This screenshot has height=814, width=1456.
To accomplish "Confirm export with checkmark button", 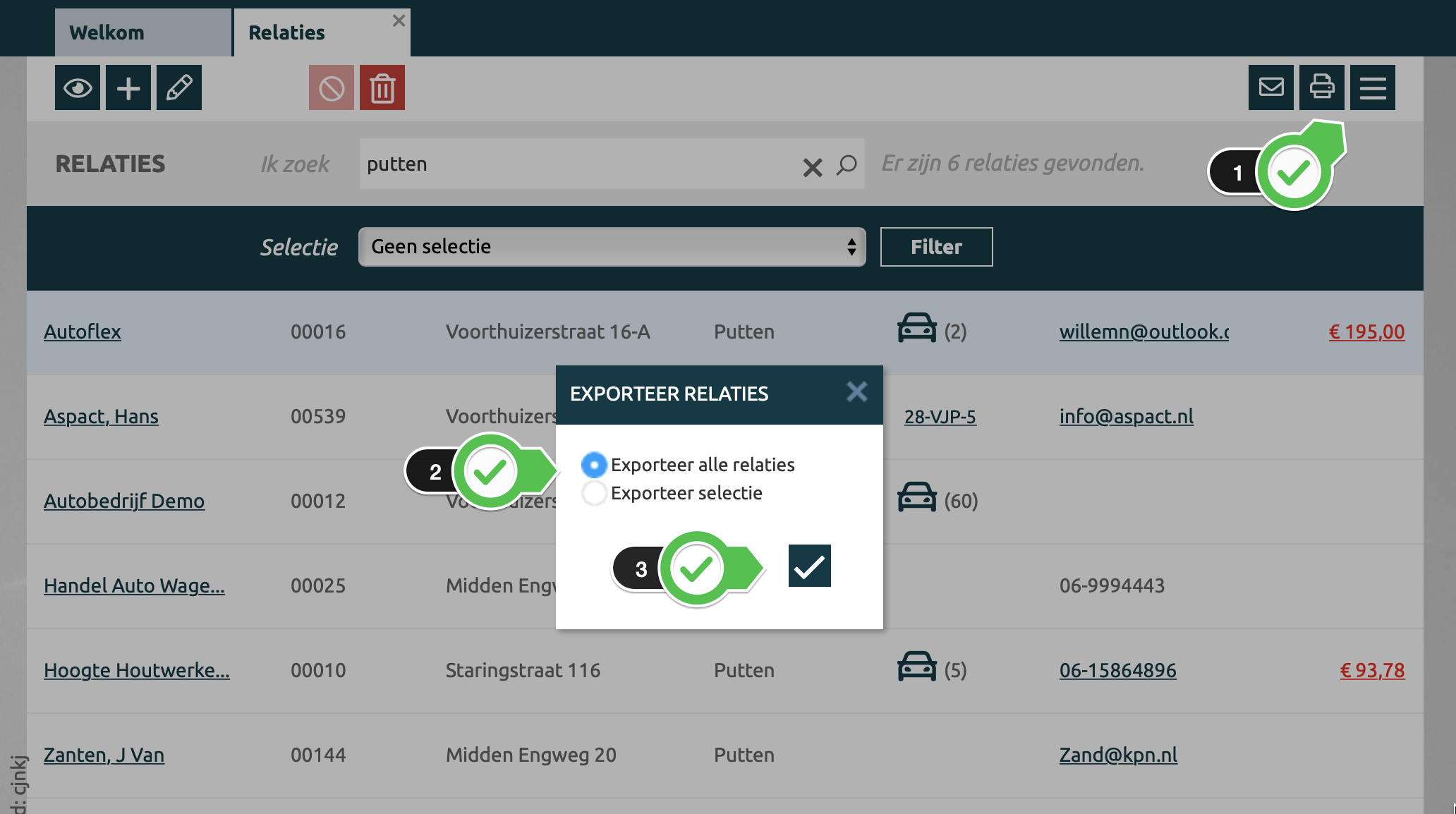I will point(809,566).
